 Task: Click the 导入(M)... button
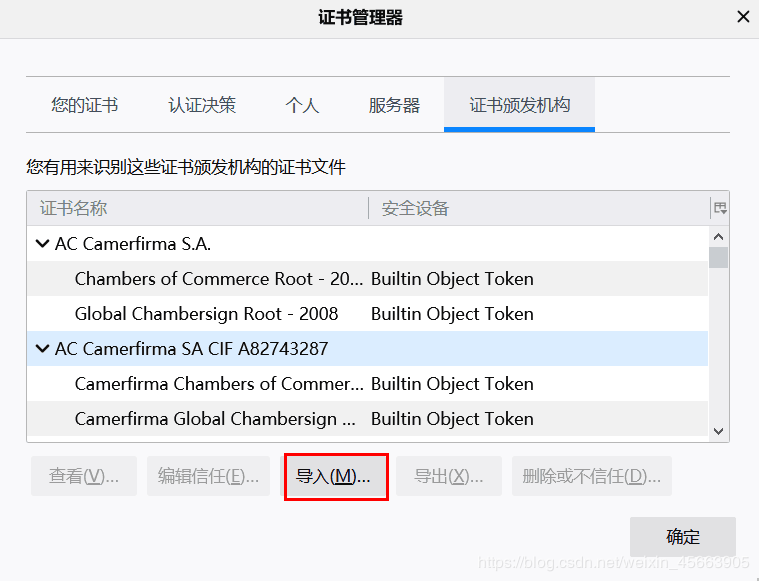click(x=333, y=476)
